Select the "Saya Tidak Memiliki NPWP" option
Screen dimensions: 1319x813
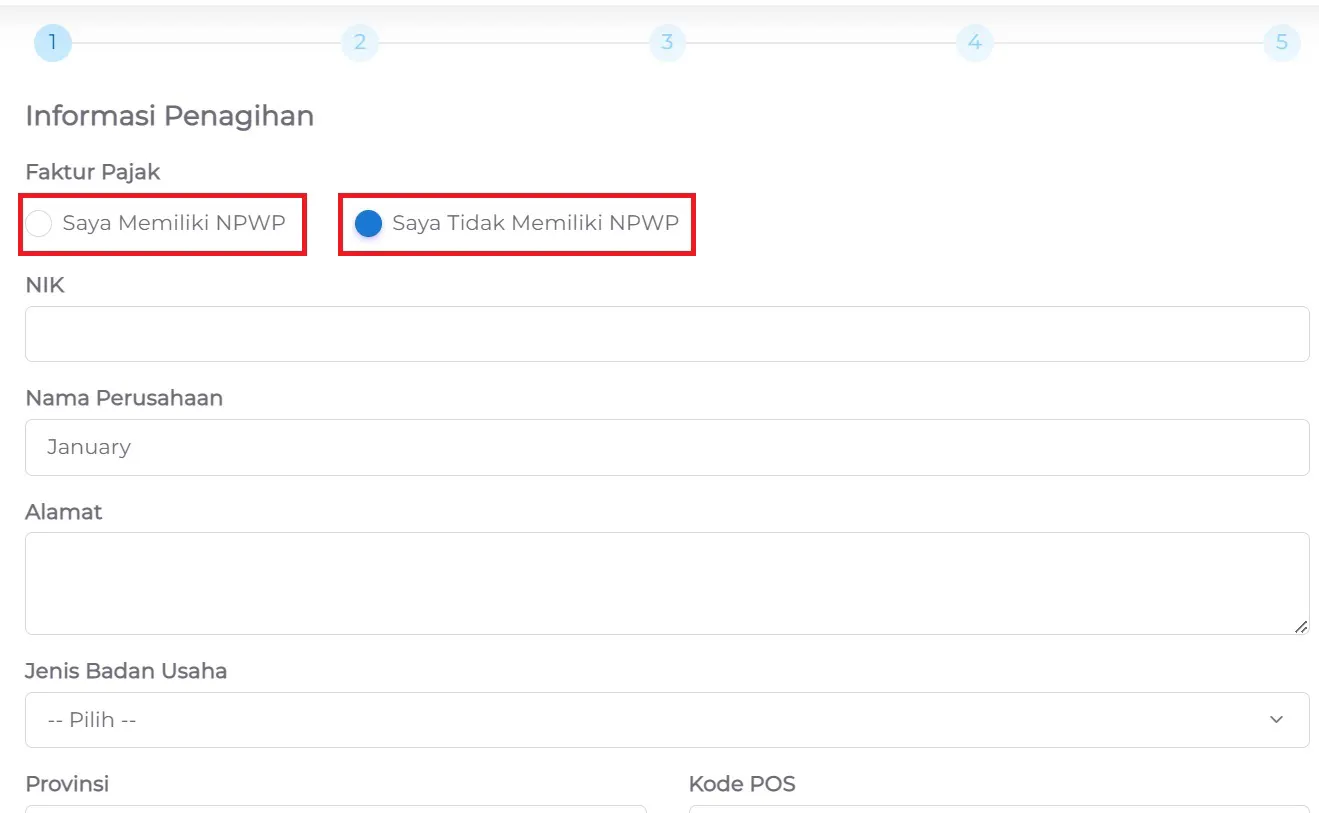(369, 223)
